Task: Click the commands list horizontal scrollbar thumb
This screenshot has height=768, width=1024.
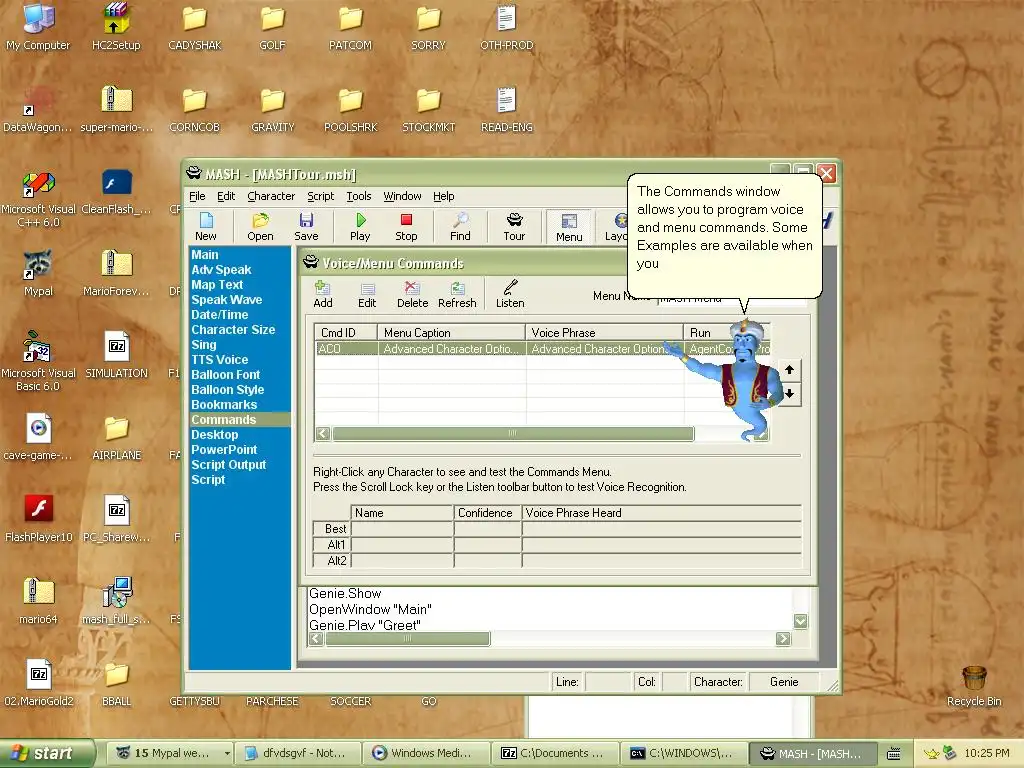Action: tap(513, 433)
